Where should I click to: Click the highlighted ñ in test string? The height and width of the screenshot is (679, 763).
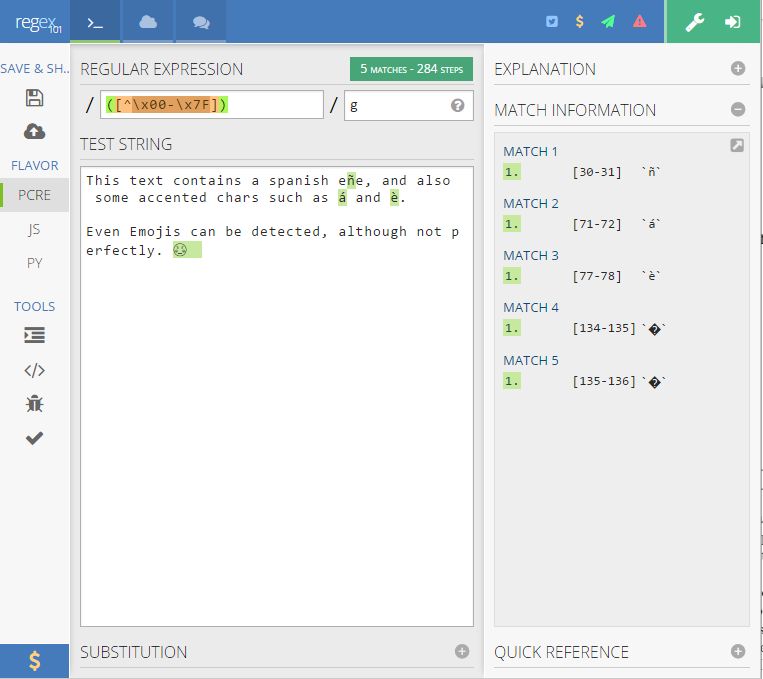coord(351,181)
